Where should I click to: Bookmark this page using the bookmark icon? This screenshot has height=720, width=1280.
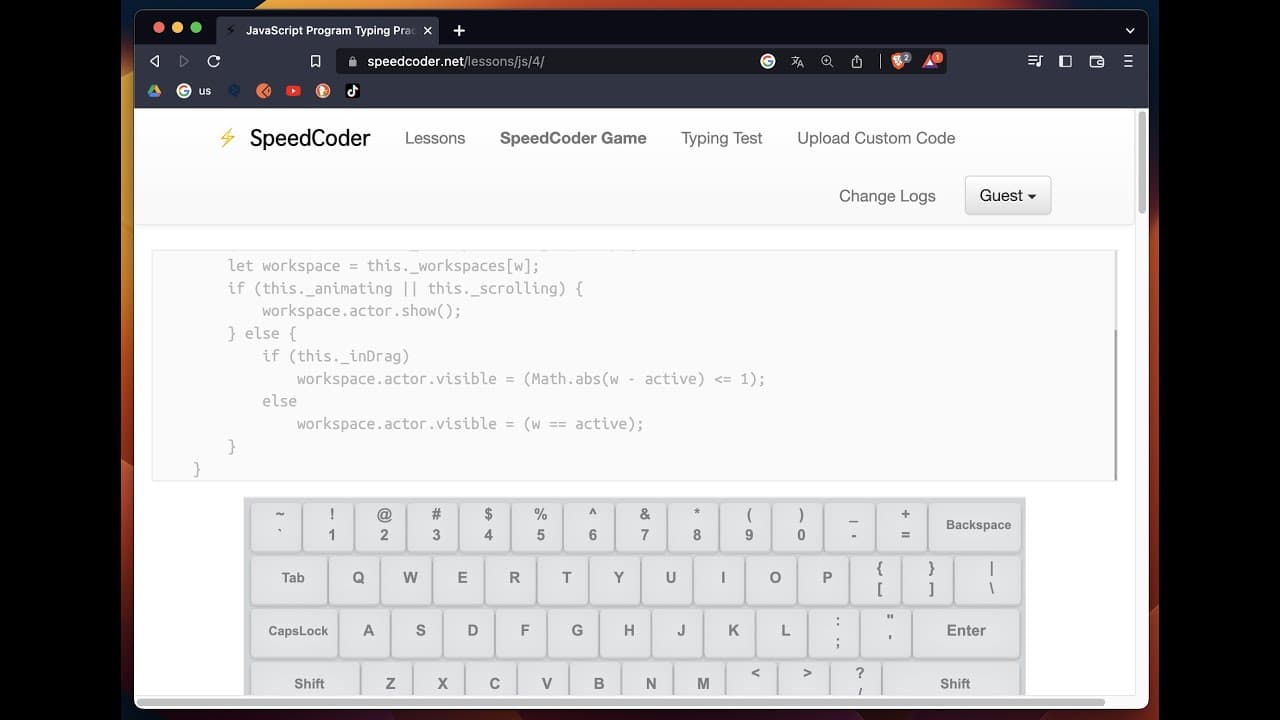315,61
